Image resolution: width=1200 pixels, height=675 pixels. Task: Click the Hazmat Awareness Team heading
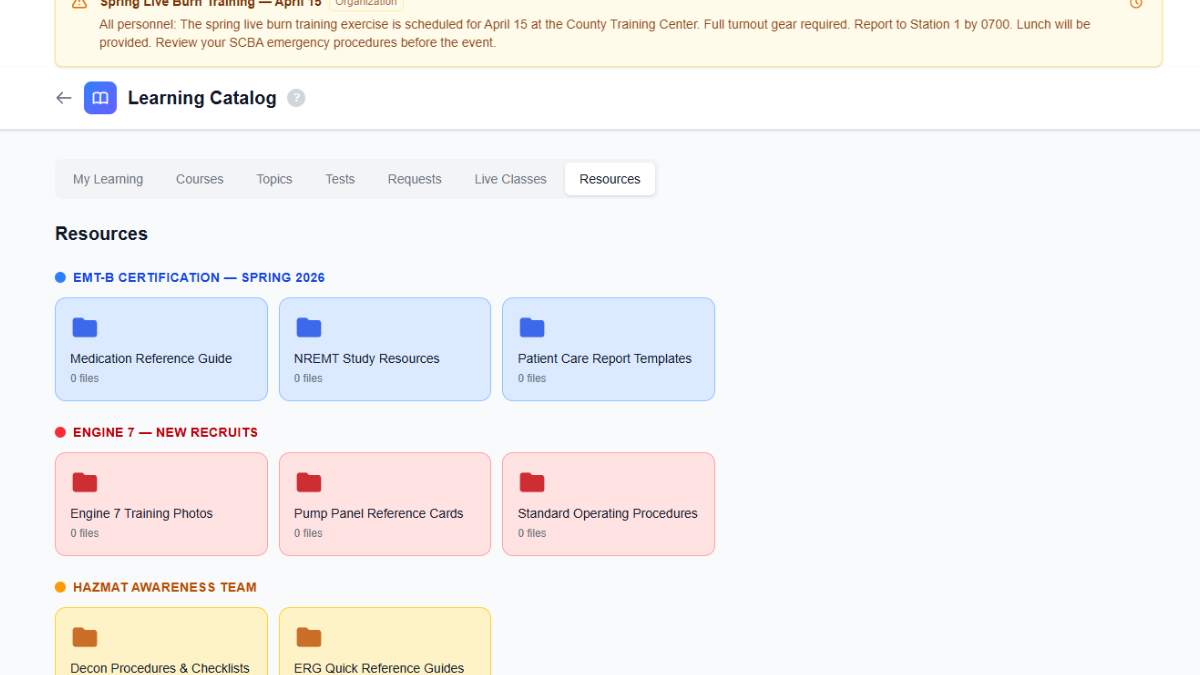click(x=165, y=588)
